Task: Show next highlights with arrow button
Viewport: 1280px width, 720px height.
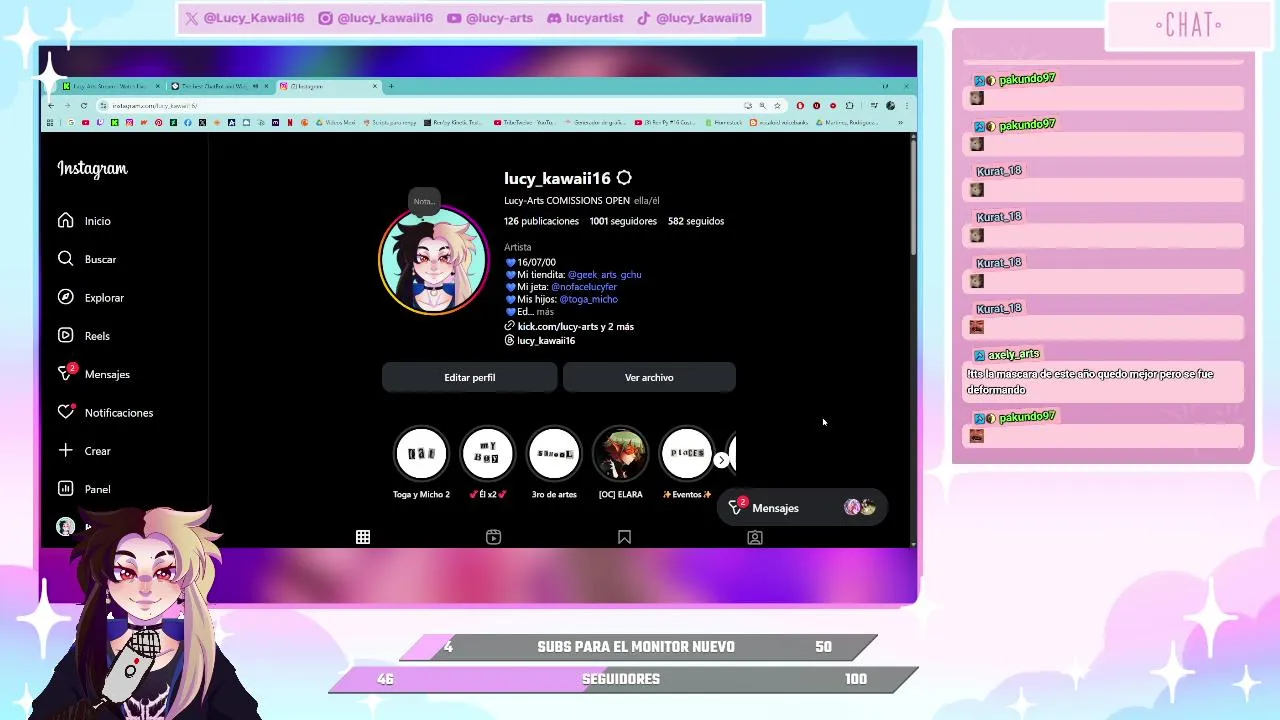Action: (721, 460)
